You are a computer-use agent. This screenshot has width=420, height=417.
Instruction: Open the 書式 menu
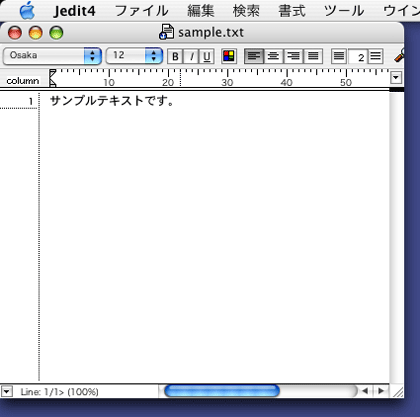point(292,11)
